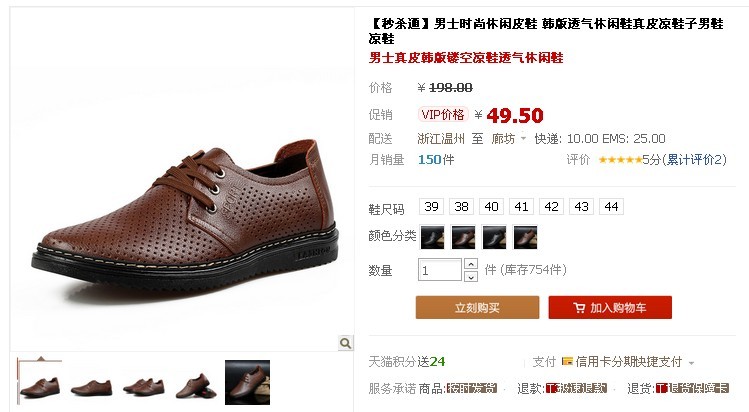Click the magnifier zoom icon on product image
The width and height of the screenshot is (749, 412).
345,343
